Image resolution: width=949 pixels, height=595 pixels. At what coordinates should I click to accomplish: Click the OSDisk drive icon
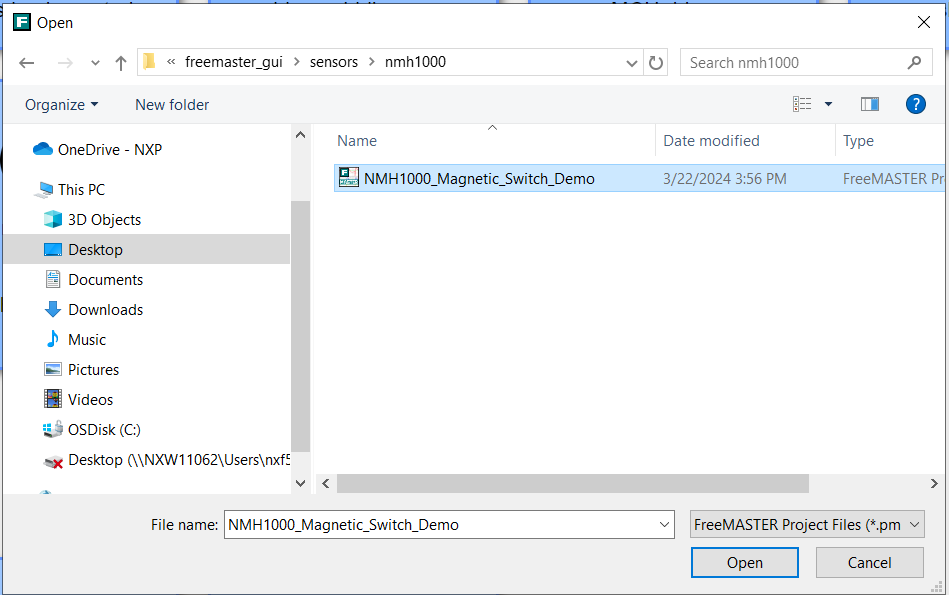coord(53,429)
